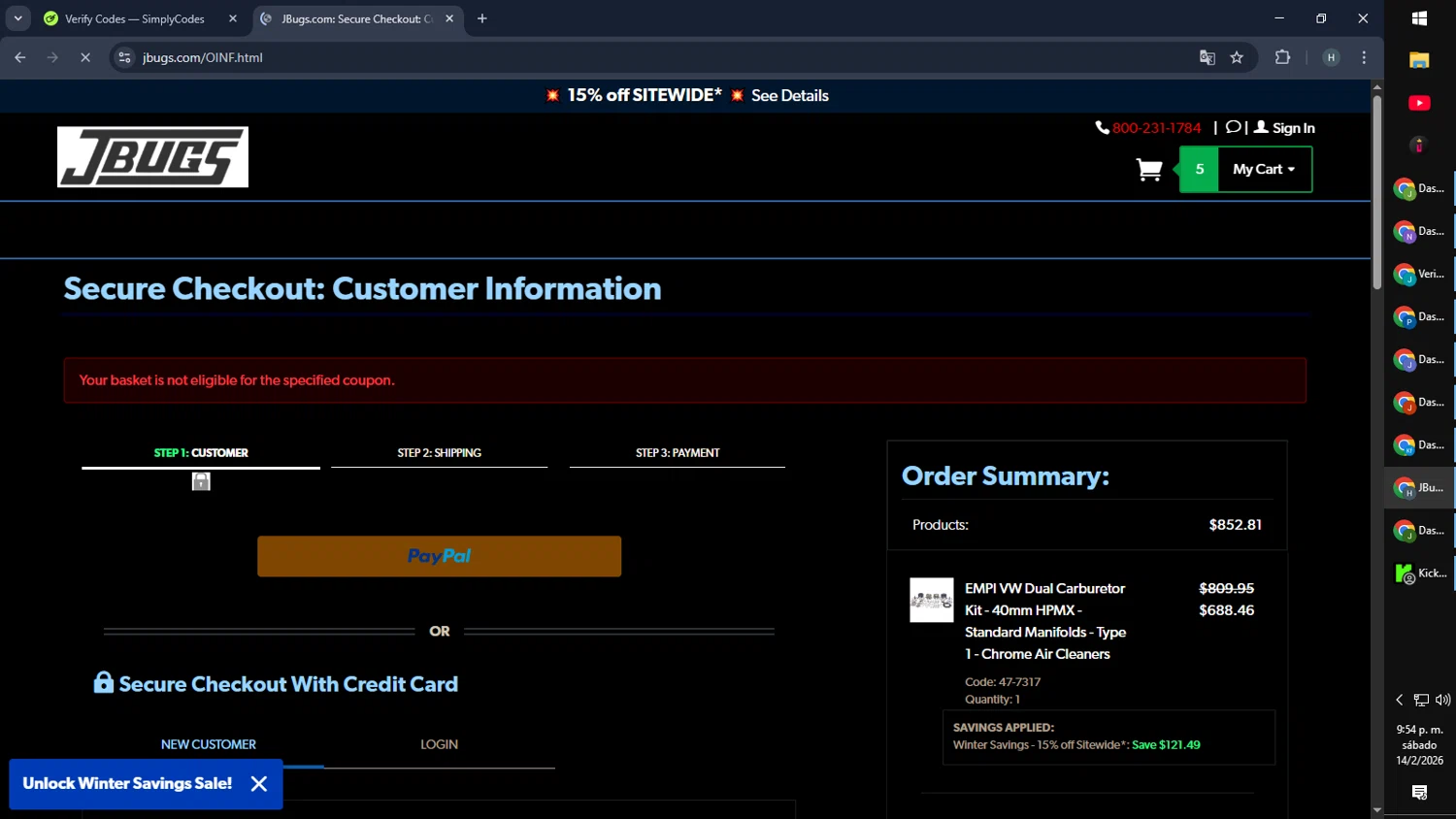Switch to the Login tab
Screen dimensions: 1456x819
click(439, 744)
